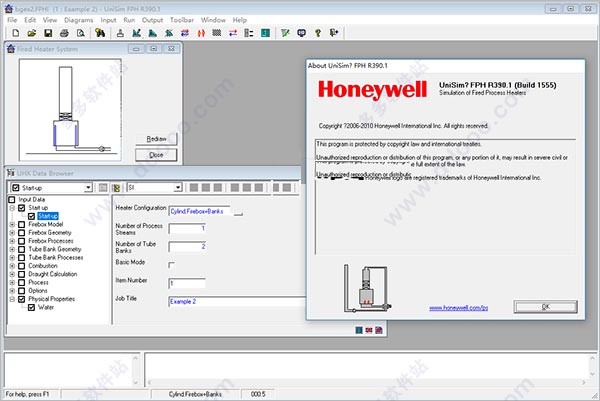
Task: Click Redraw in Fired Heater System window
Action: 156,139
